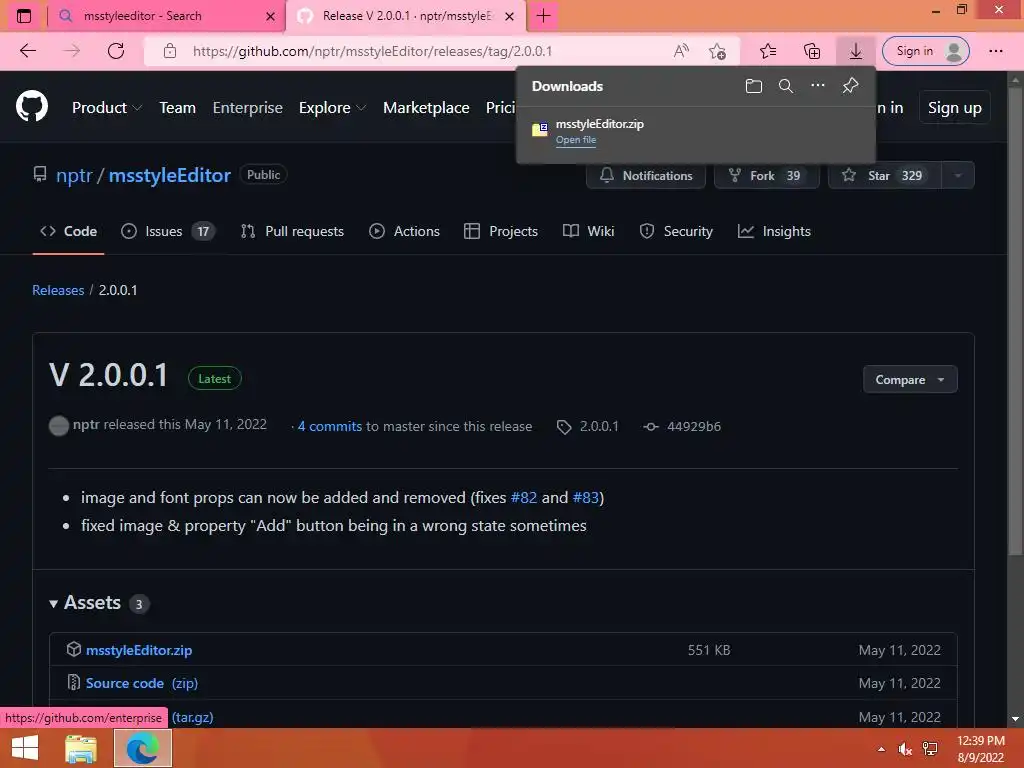Screen dimensions: 1024x768
Task: Open Star list dropdown arrow
Action: [x=957, y=175]
